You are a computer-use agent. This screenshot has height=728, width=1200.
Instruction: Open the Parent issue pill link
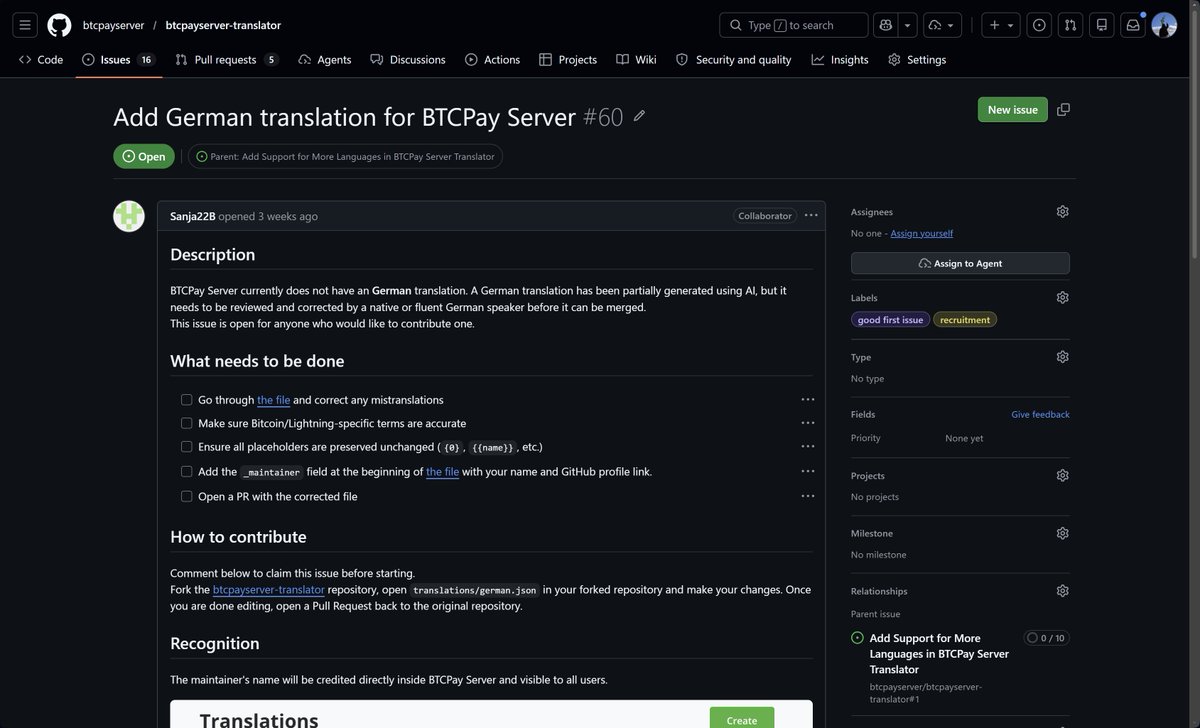[345, 156]
